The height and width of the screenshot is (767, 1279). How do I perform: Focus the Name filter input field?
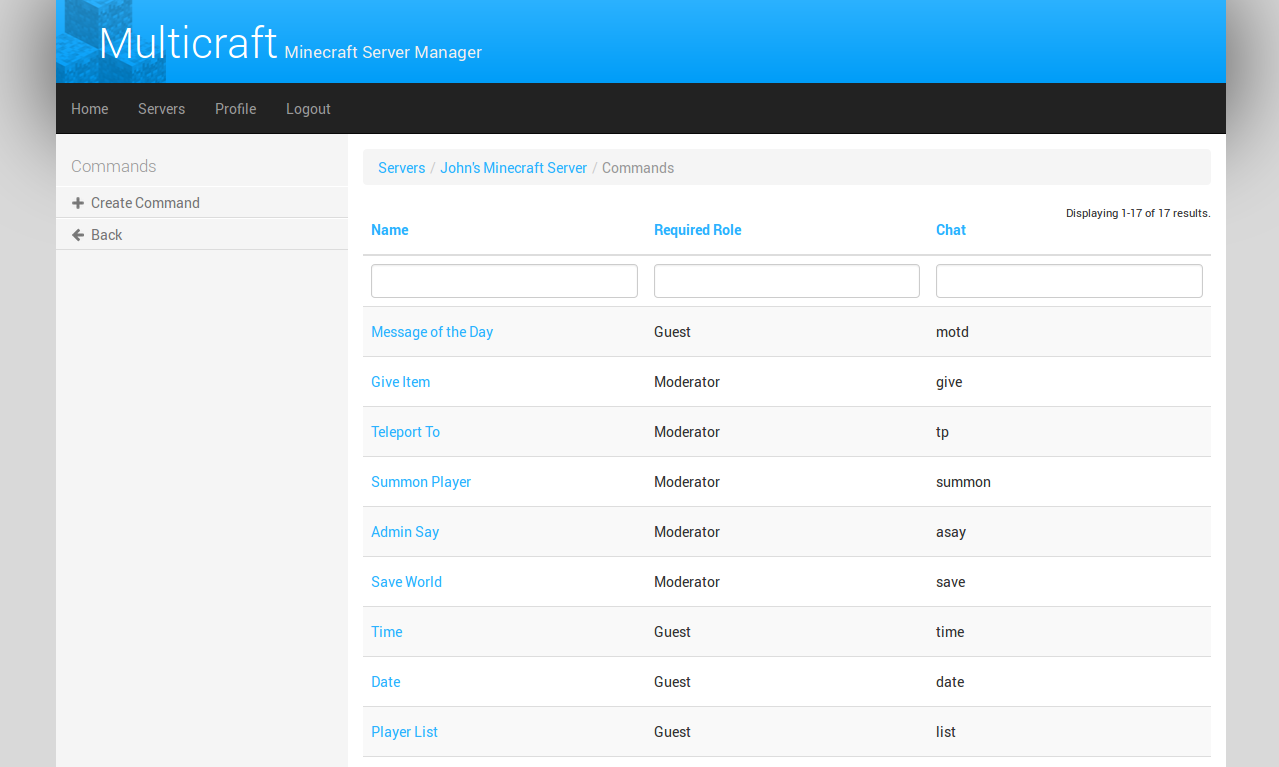(x=504, y=281)
